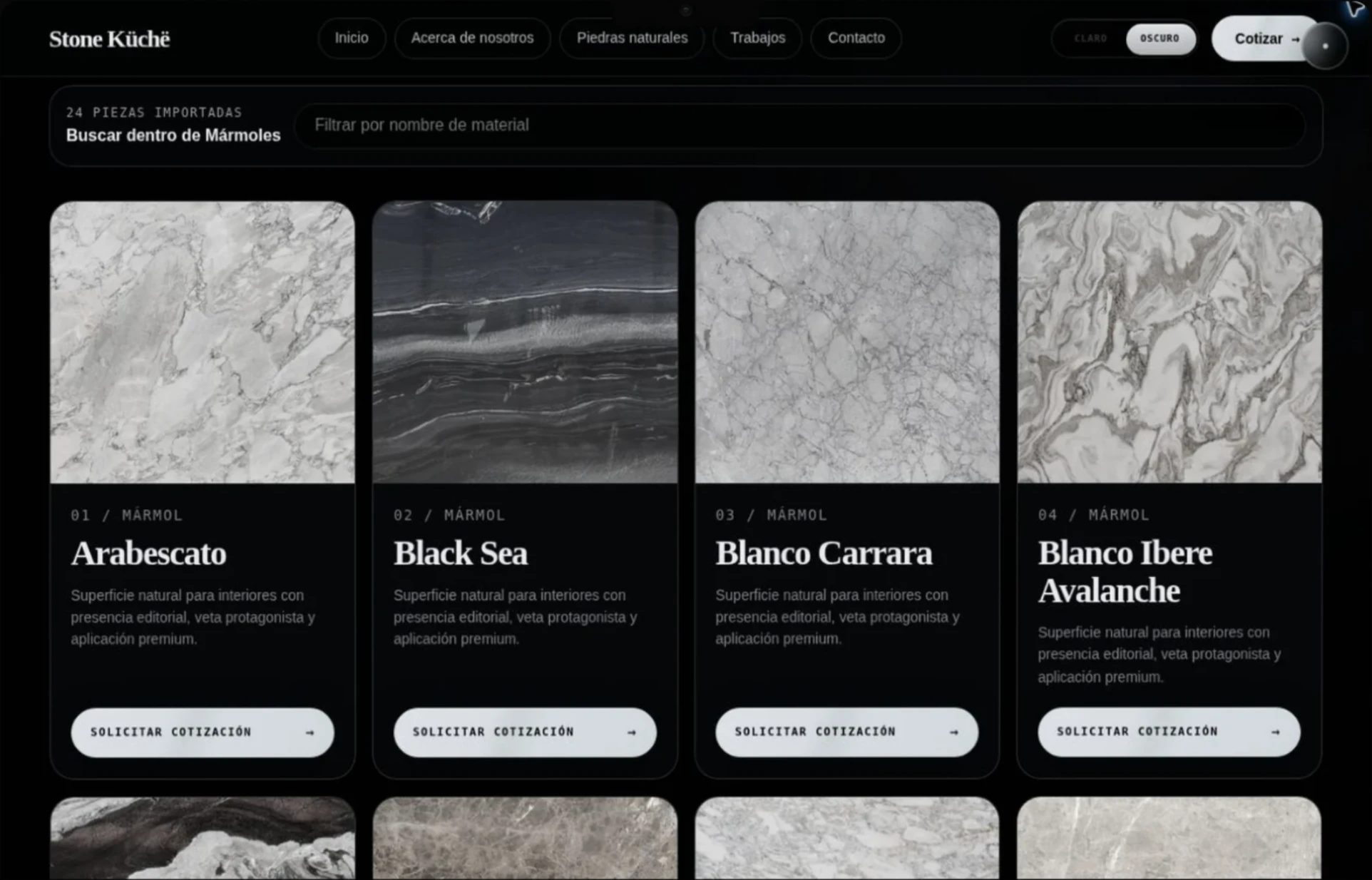The width and height of the screenshot is (1372, 880).
Task: Focus the Filtrar por nombre de material field
Action: coord(799,126)
